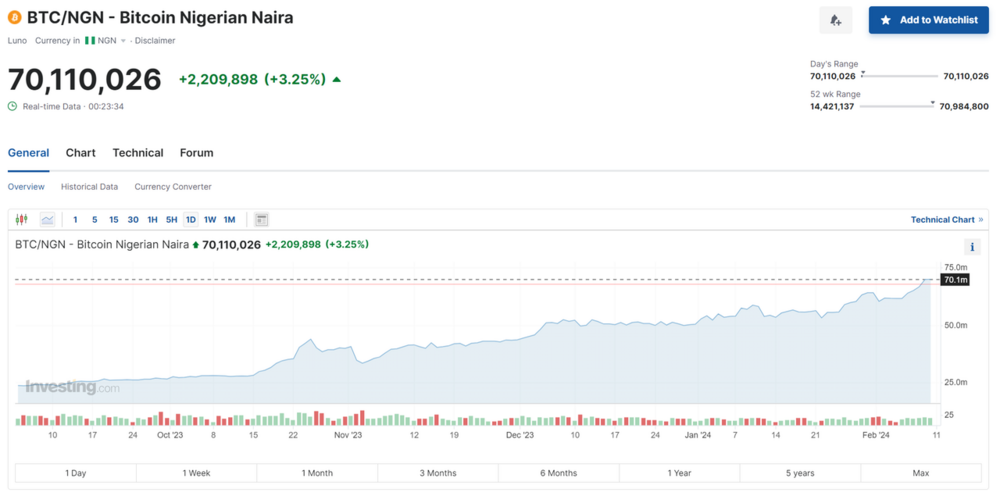Click the 70.1m current price label
This screenshot has height=496, width=1000.
tap(956, 280)
